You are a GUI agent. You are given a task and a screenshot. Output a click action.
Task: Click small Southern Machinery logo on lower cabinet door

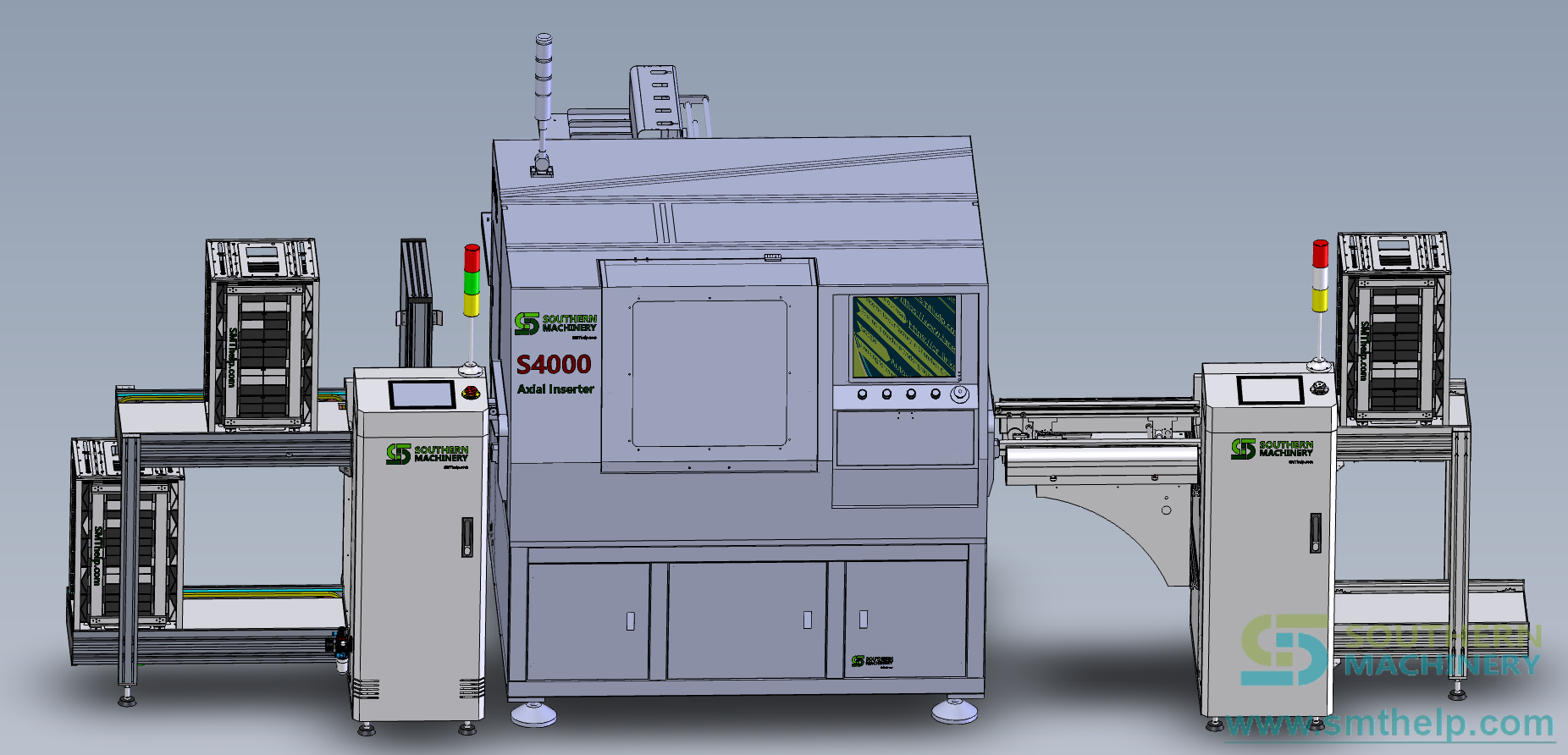pyautogui.click(x=871, y=661)
